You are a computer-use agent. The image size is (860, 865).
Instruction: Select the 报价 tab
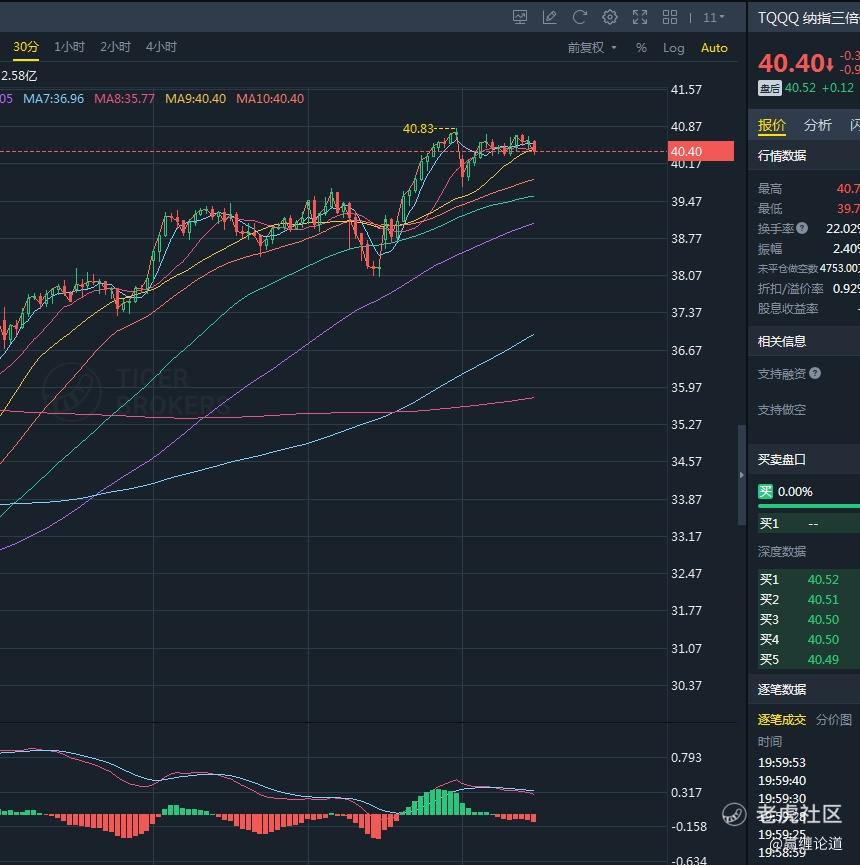pyautogui.click(x=771, y=126)
